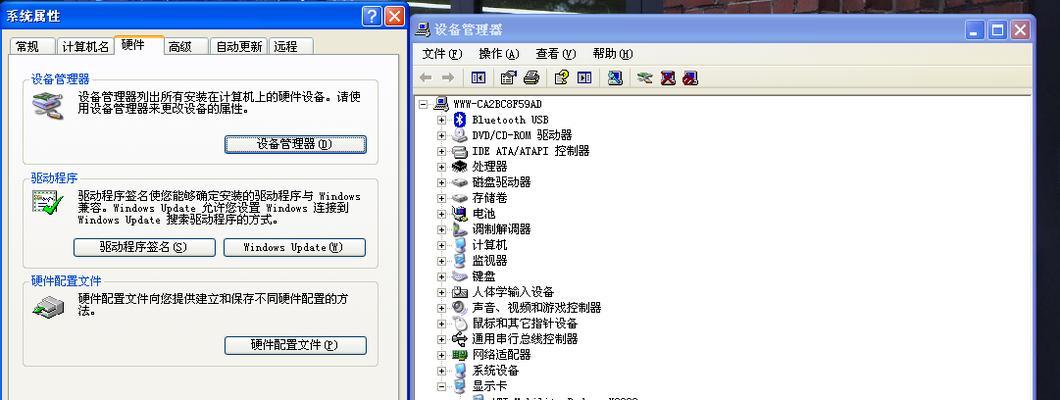Click the driver signing checkmark icon in 驱动程序
1060x400 pixels.
(47, 202)
